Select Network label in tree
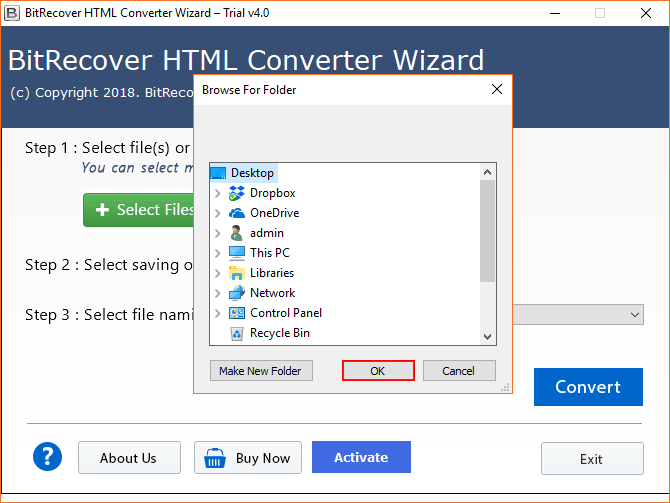 [x=273, y=293]
